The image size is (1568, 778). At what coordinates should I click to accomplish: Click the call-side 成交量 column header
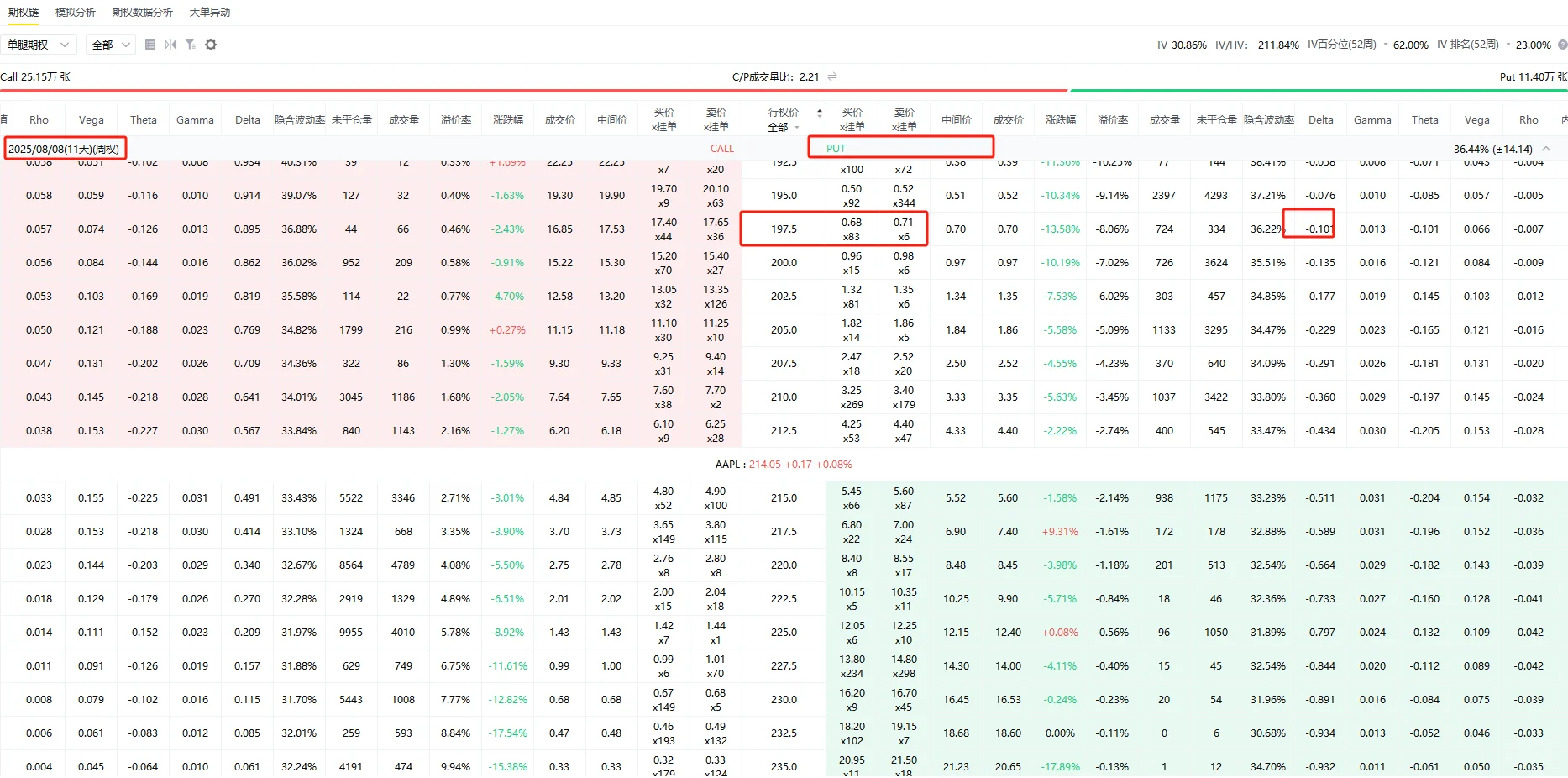pyautogui.click(x=404, y=120)
